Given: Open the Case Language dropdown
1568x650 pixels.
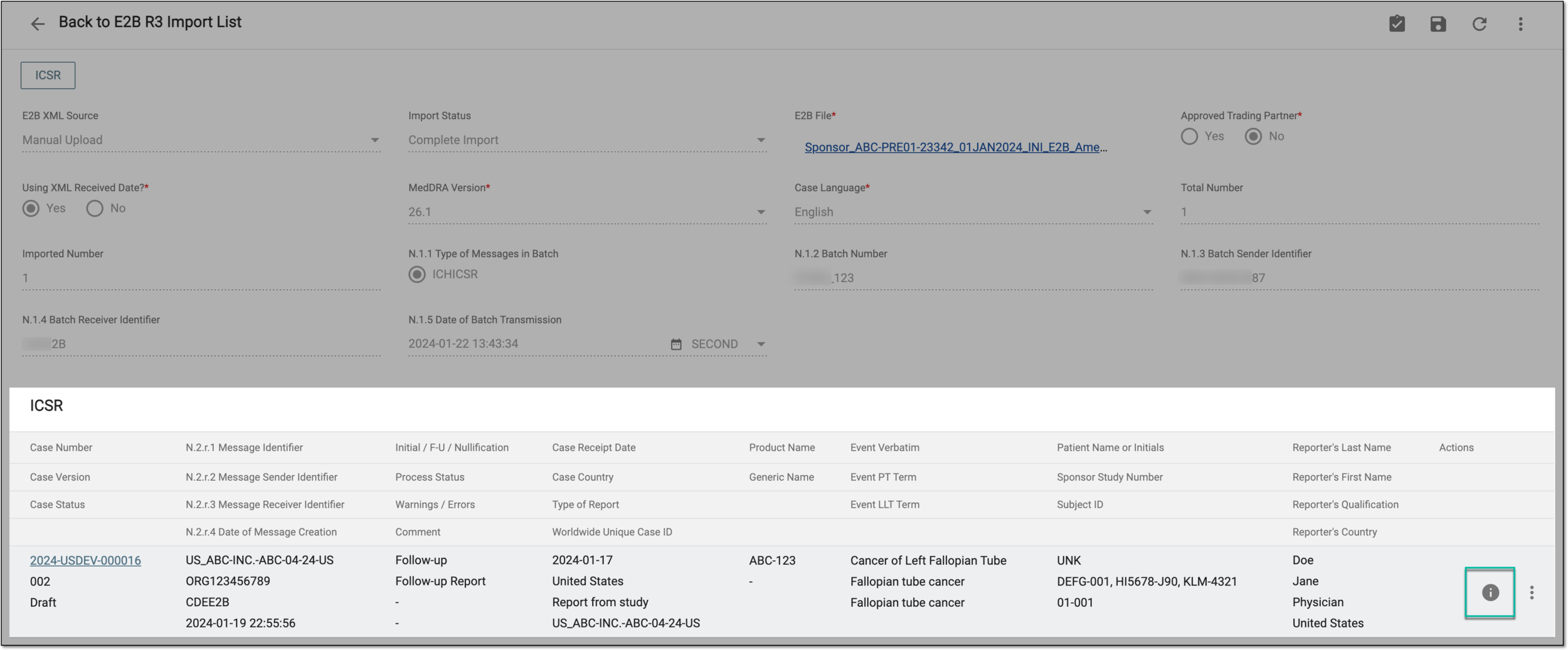Looking at the screenshot, I should click(1147, 212).
